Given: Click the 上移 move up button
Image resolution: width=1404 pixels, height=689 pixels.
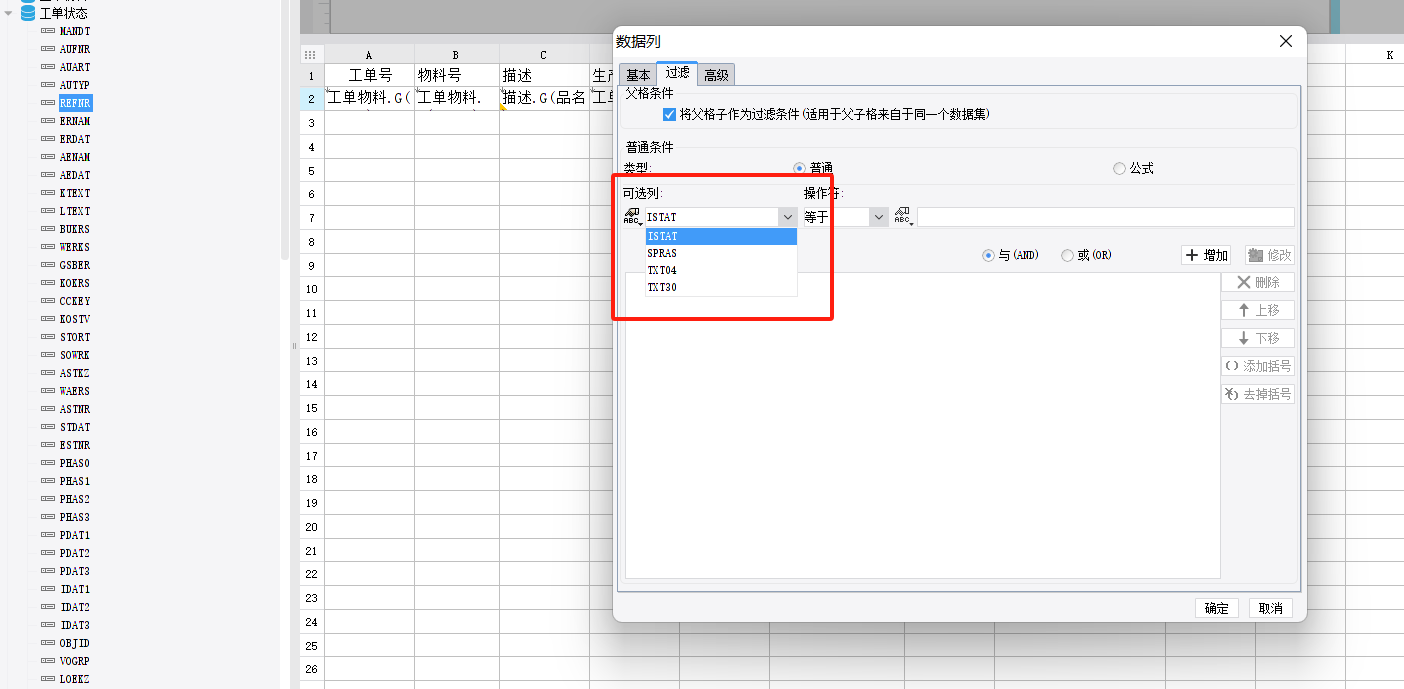Looking at the screenshot, I should coord(1258,310).
